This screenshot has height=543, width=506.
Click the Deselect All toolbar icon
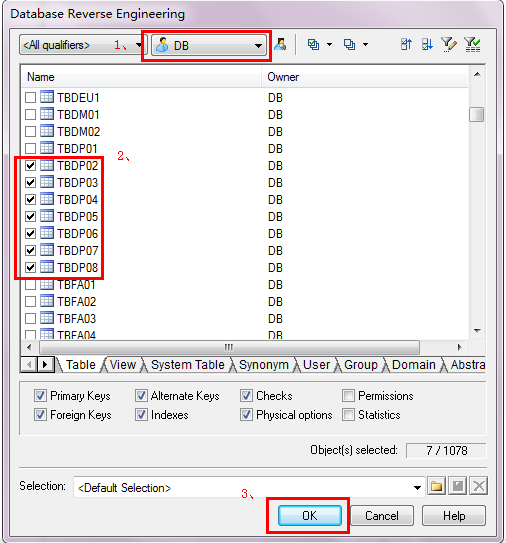click(x=349, y=44)
